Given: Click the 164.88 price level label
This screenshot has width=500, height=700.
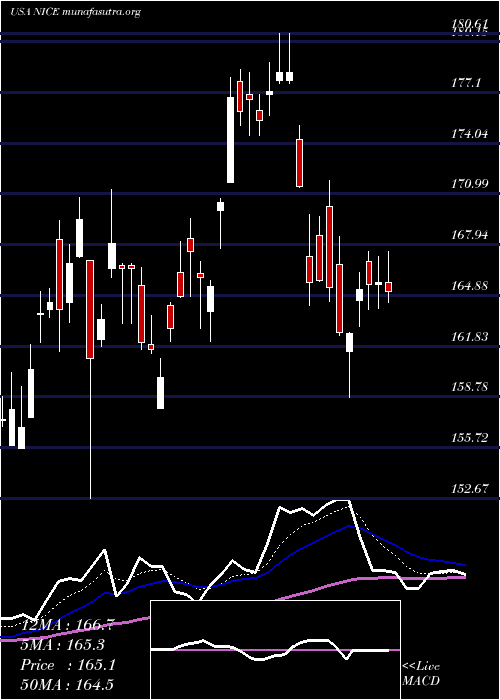Looking at the screenshot, I should click(470, 285).
